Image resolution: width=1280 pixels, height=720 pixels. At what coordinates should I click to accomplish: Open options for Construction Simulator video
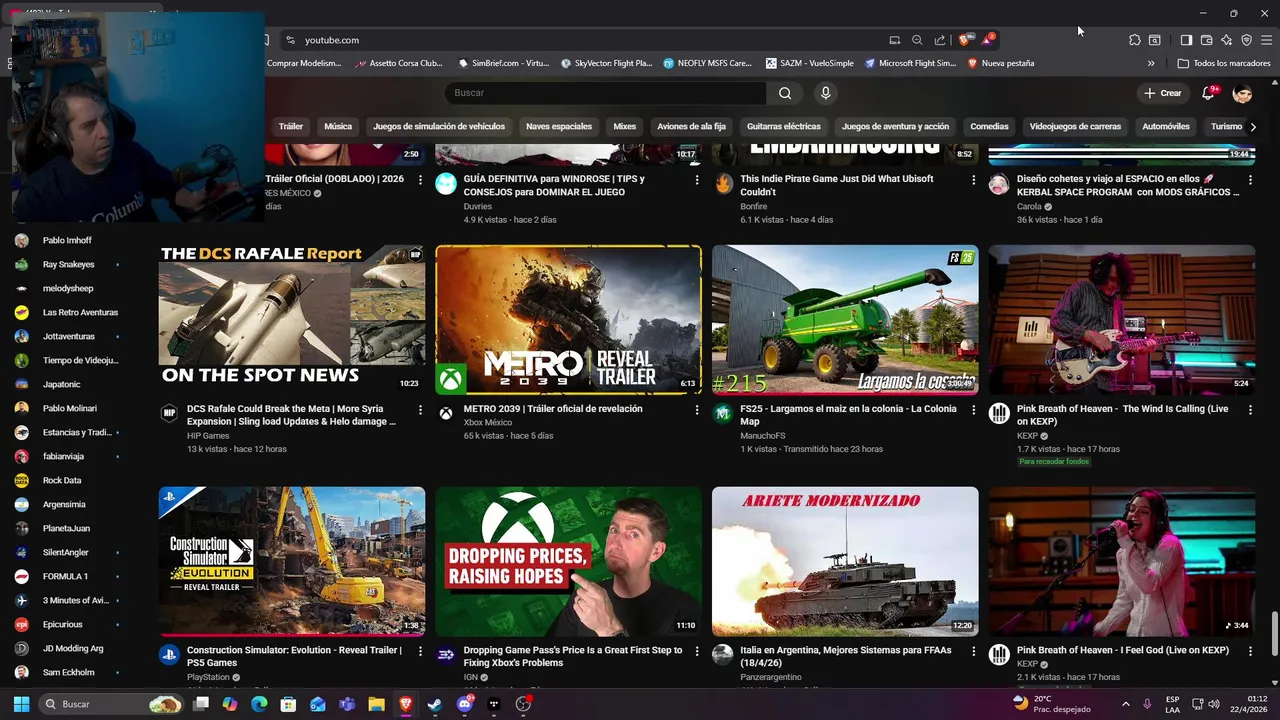[420, 652]
